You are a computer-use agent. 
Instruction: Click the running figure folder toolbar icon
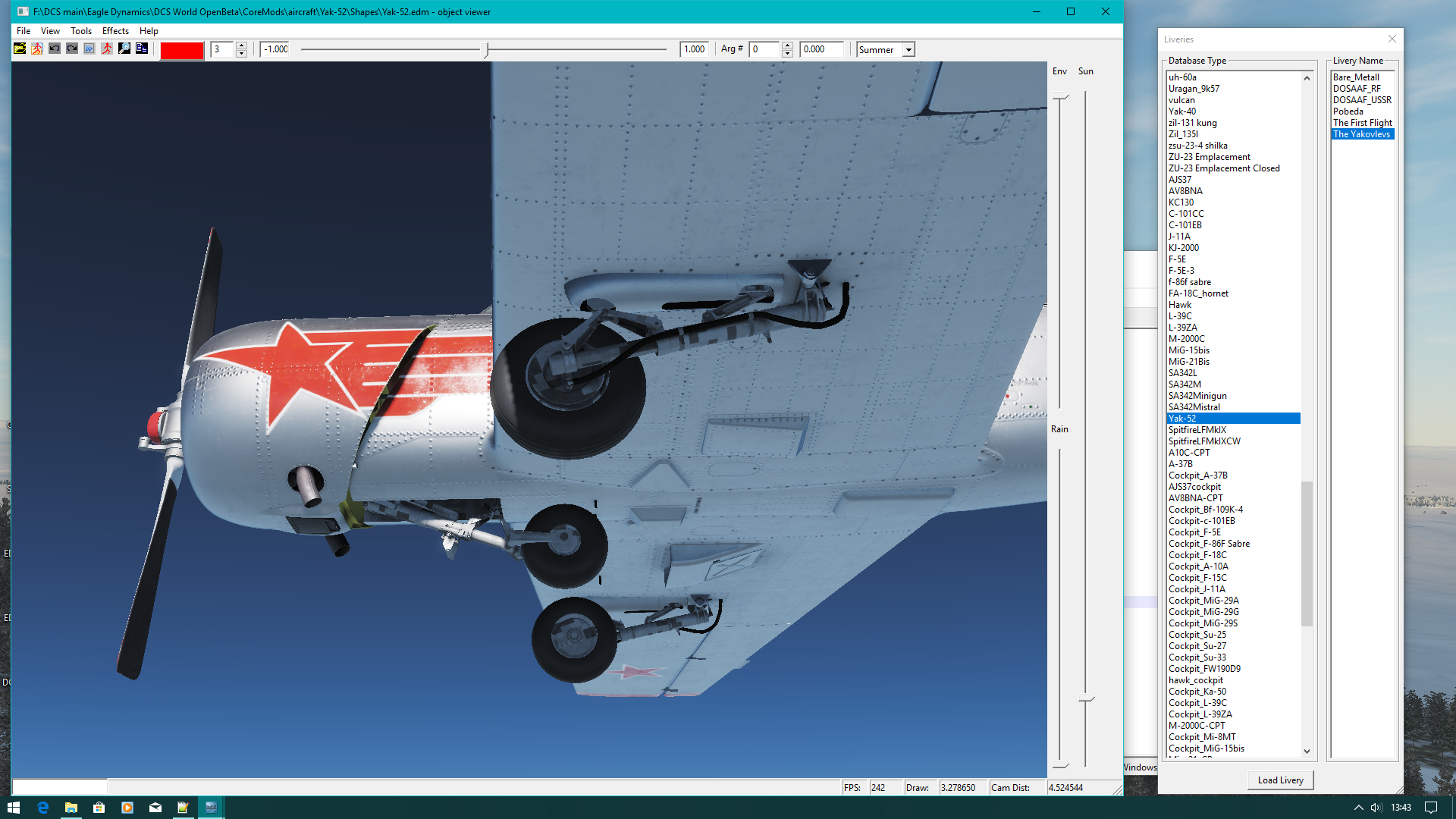coord(37,49)
